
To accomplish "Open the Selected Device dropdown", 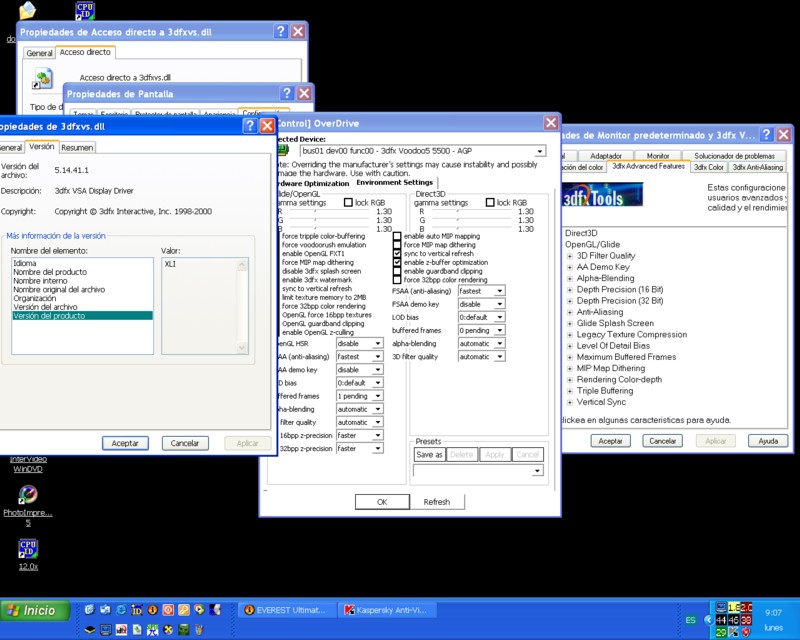I will pyautogui.click(x=540, y=151).
